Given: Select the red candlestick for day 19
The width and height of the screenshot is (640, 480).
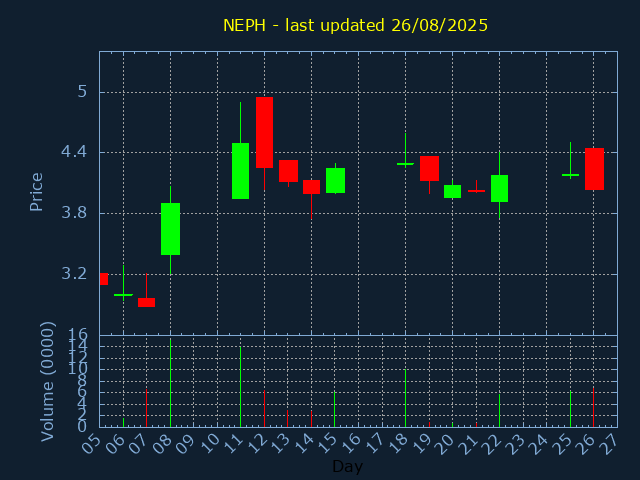Looking at the screenshot, I should click(429, 169).
